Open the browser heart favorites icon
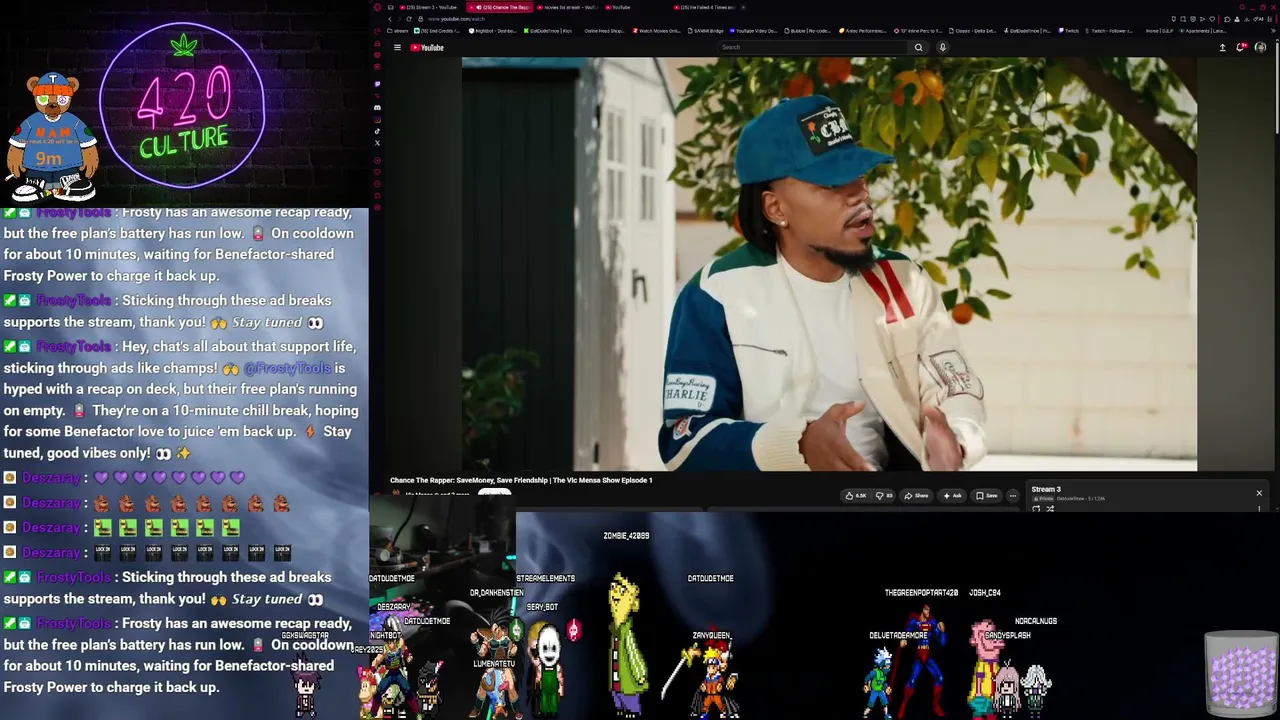1280x720 pixels. coord(1212,19)
